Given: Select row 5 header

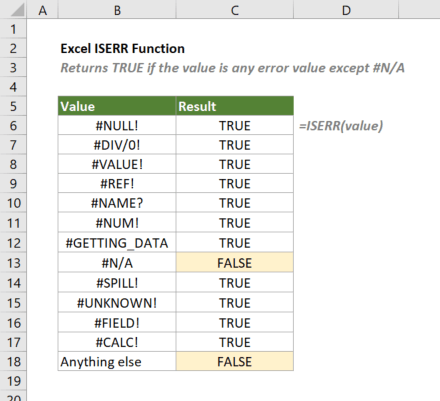Looking at the screenshot, I should coord(13,106).
